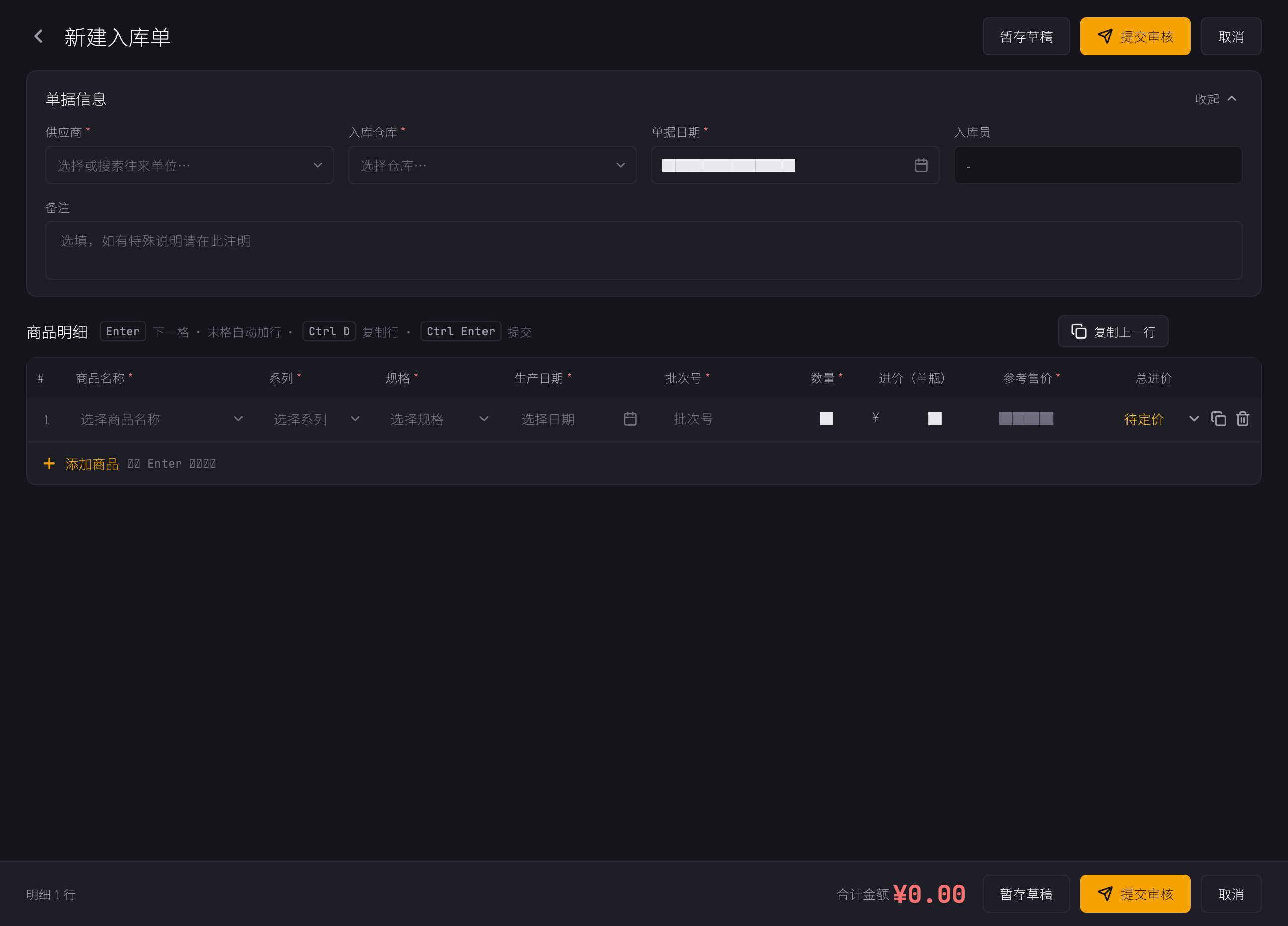Open the 供应商 supplier dropdown
Screen dimensions: 1288x926
(189, 165)
